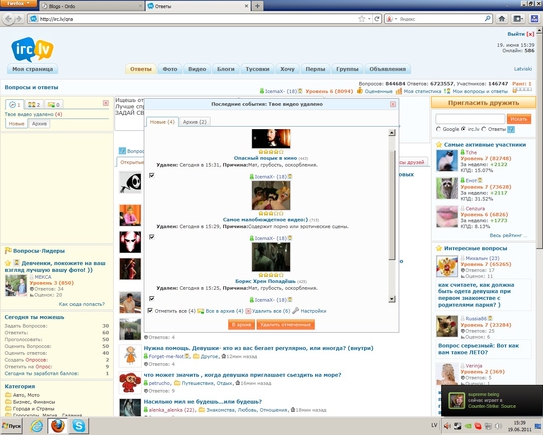Image resolution: width=543 pixels, height=435 pixels.
Task: Click popup scrollbar down arrow
Action: click(x=392, y=299)
